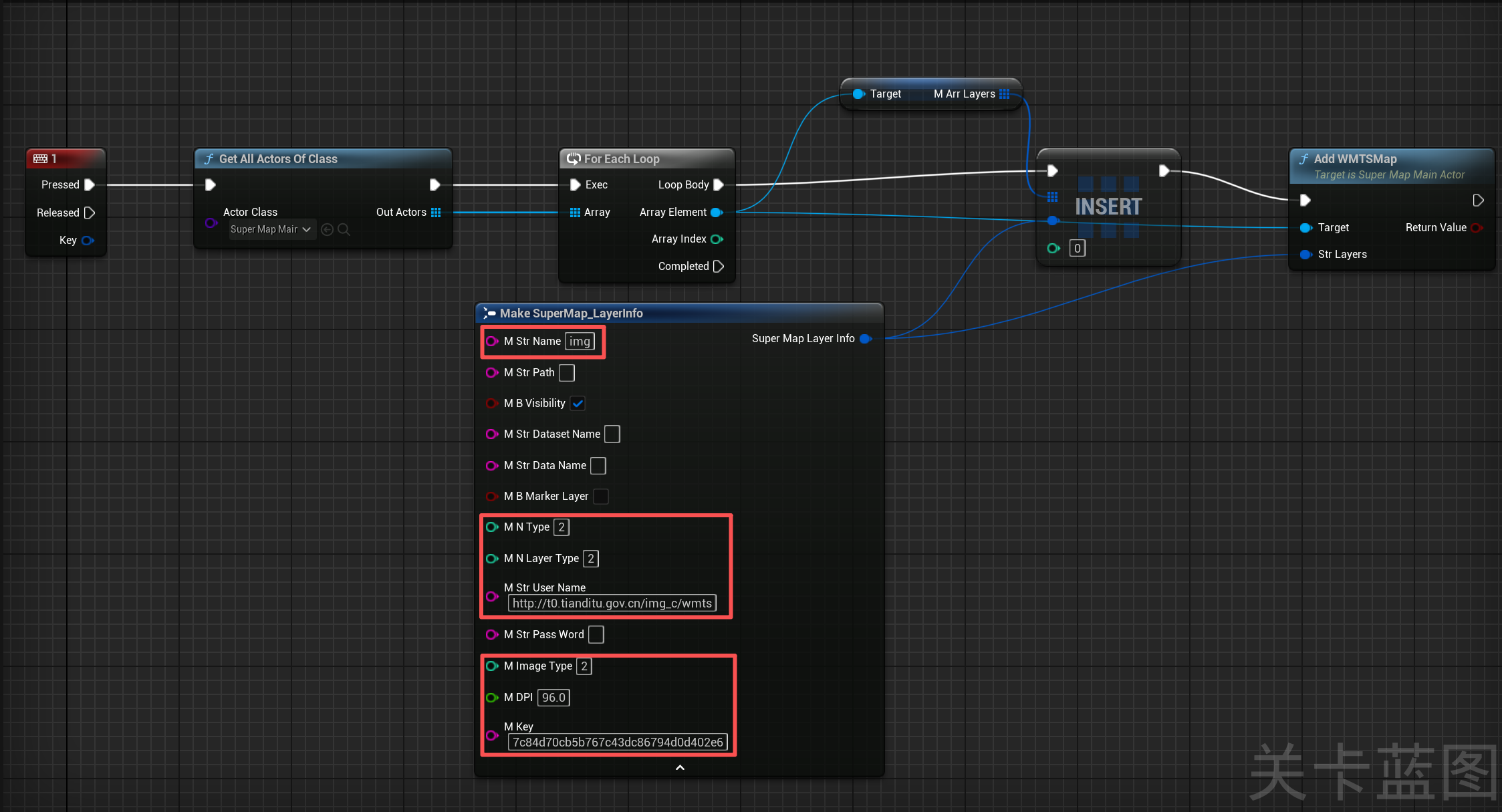The height and width of the screenshot is (812, 1502).
Task: Click the Make SuperMap_LayerInfo node title
Action: pyautogui.click(x=571, y=313)
